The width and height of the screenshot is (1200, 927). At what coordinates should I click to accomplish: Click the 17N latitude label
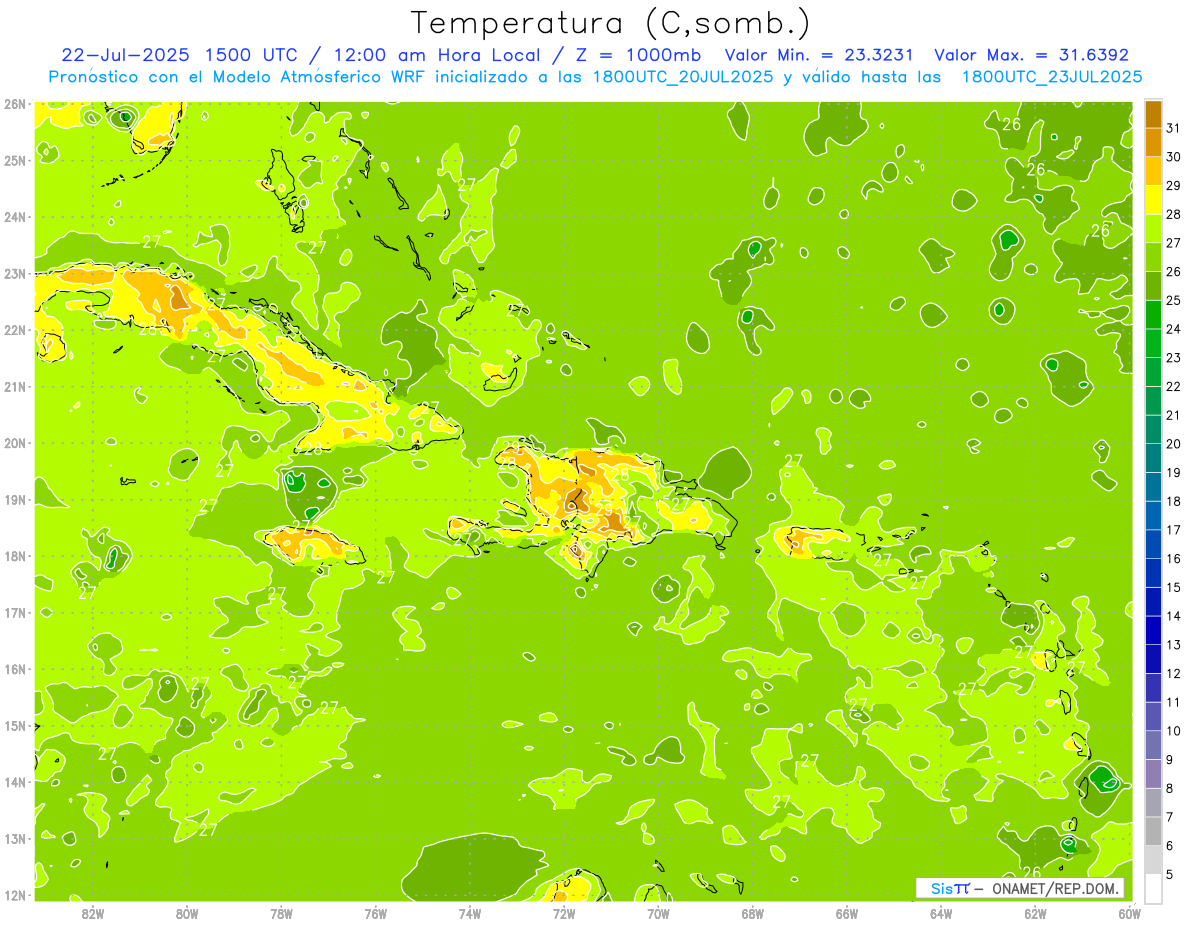[x=14, y=612]
